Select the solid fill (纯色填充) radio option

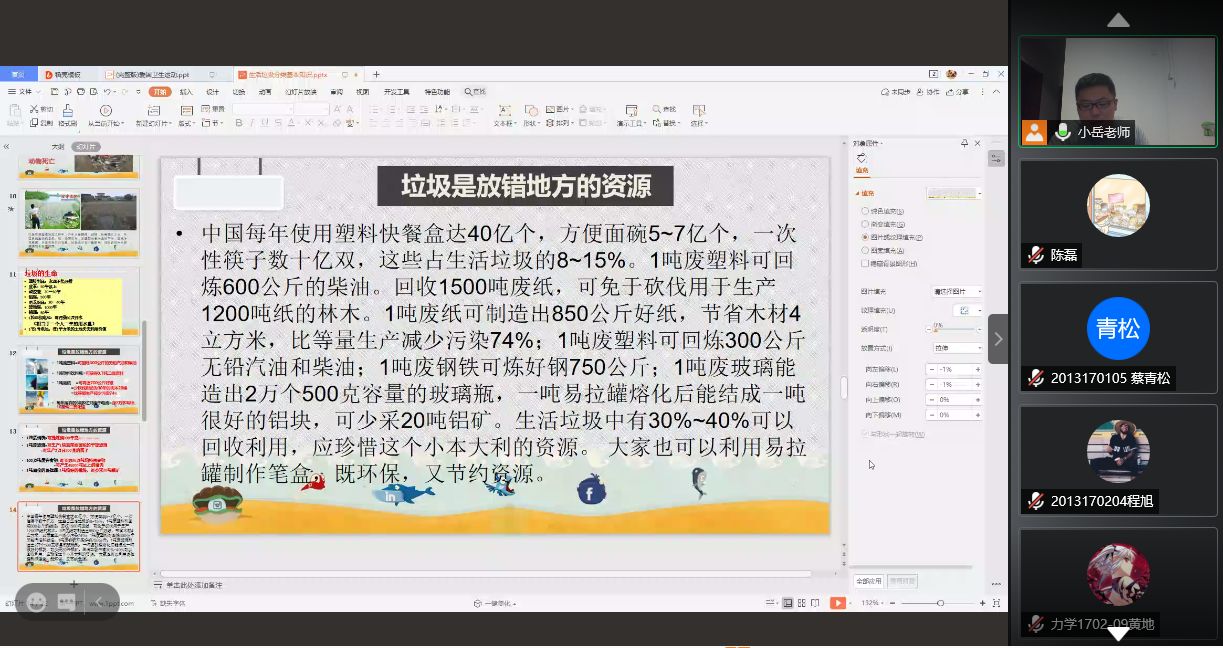(x=866, y=211)
